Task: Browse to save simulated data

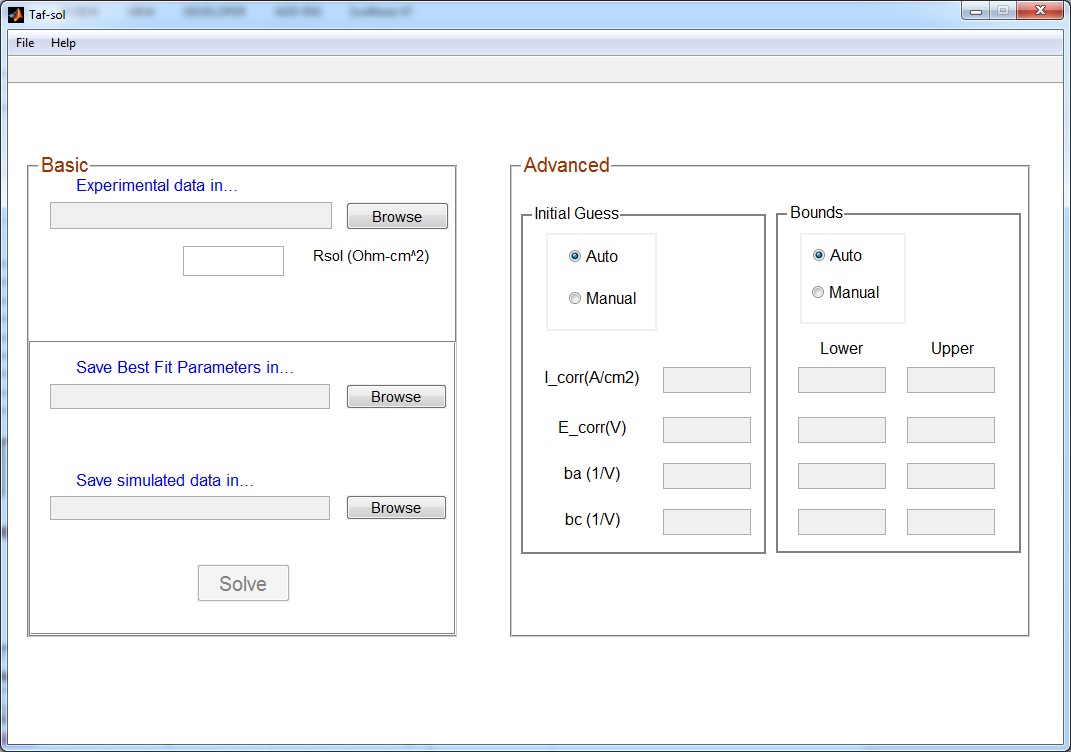Action: click(x=396, y=507)
